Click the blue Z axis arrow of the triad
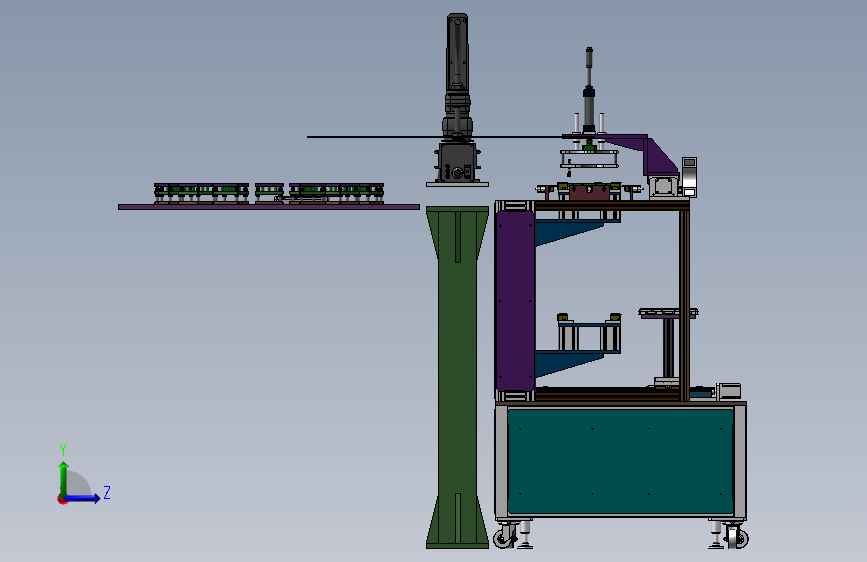 point(83,498)
